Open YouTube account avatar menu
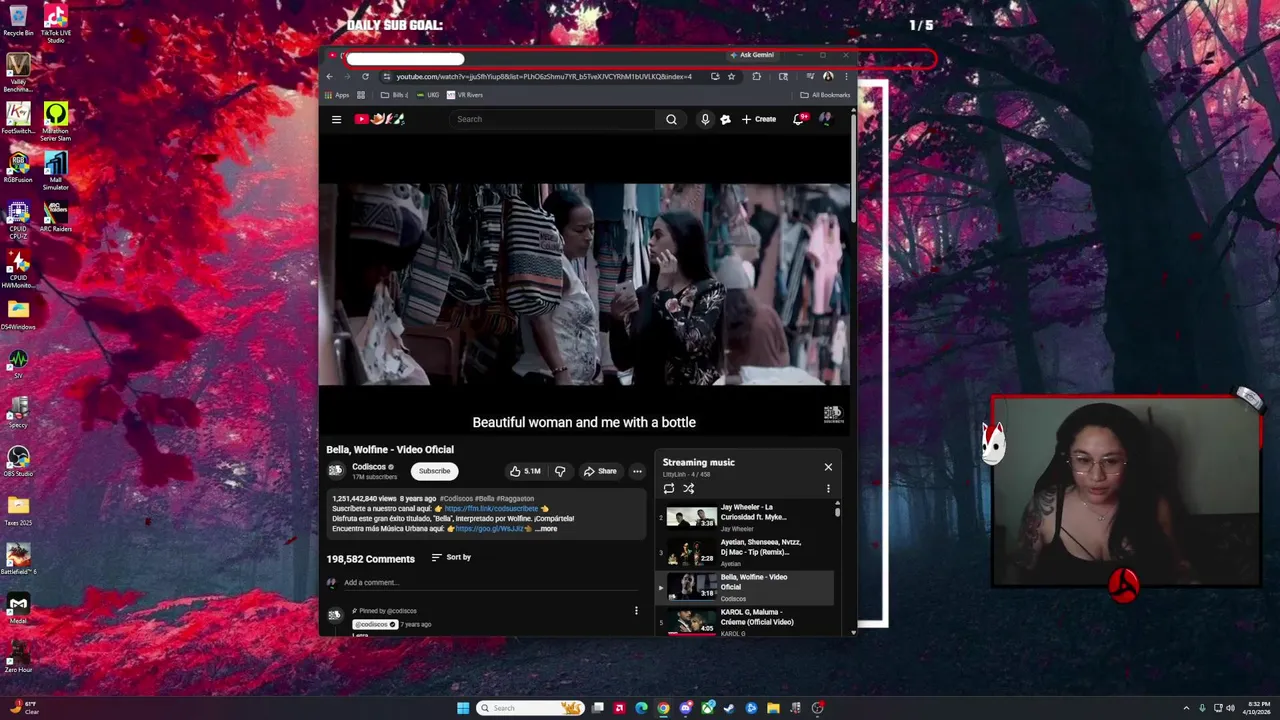 [825, 119]
